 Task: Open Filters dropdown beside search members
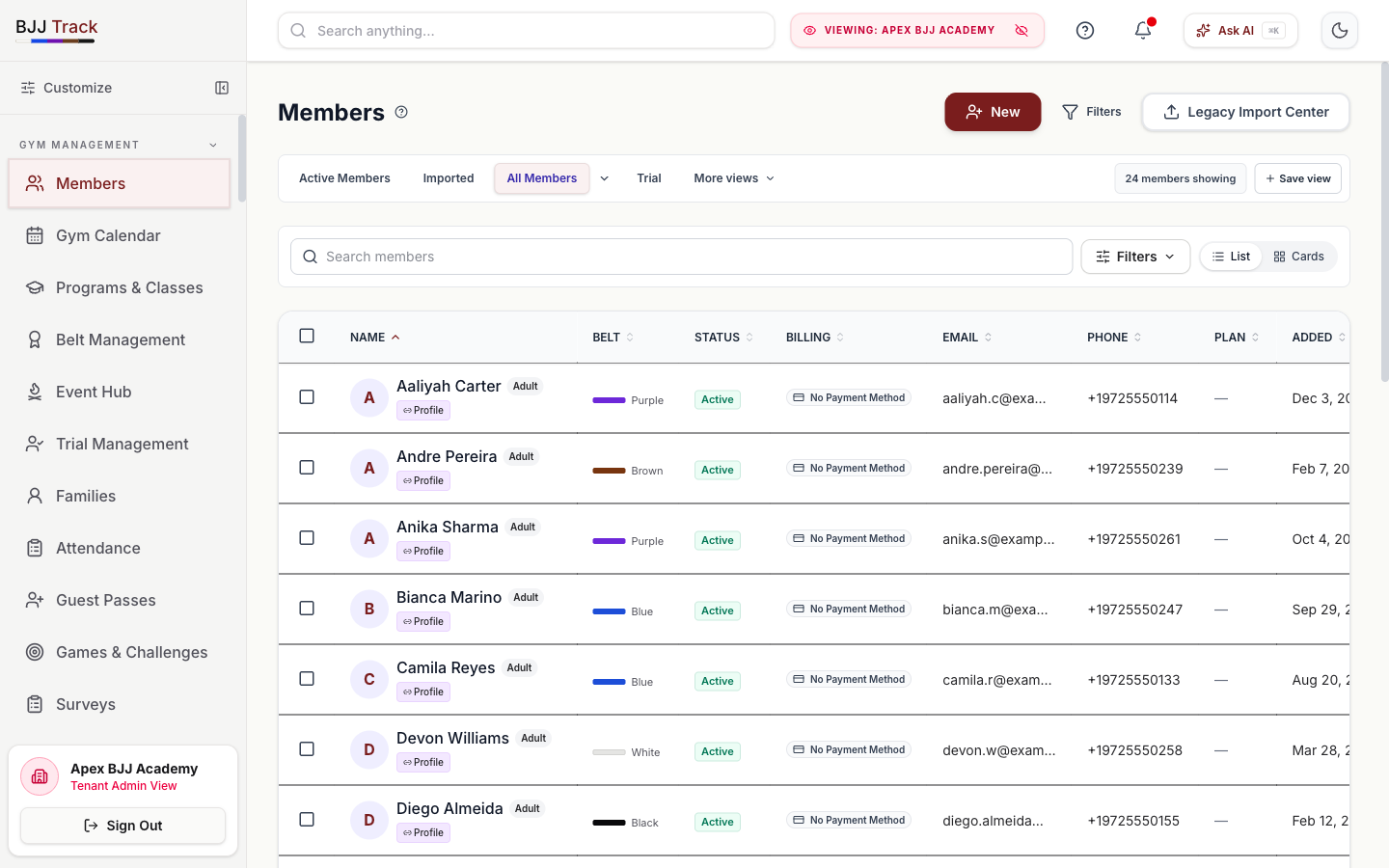point(1135,257)
